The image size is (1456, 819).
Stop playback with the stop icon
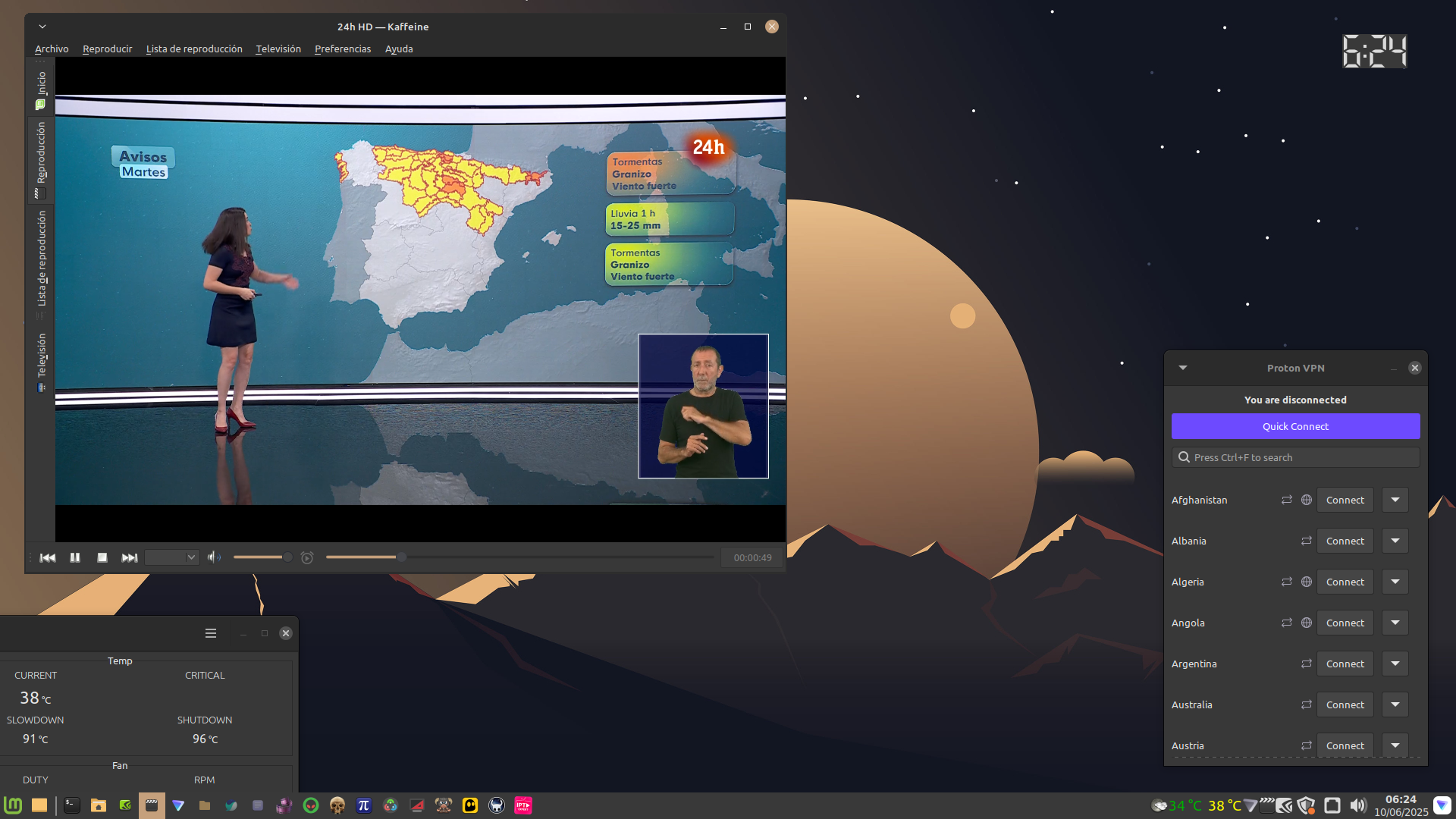[102, 557]
